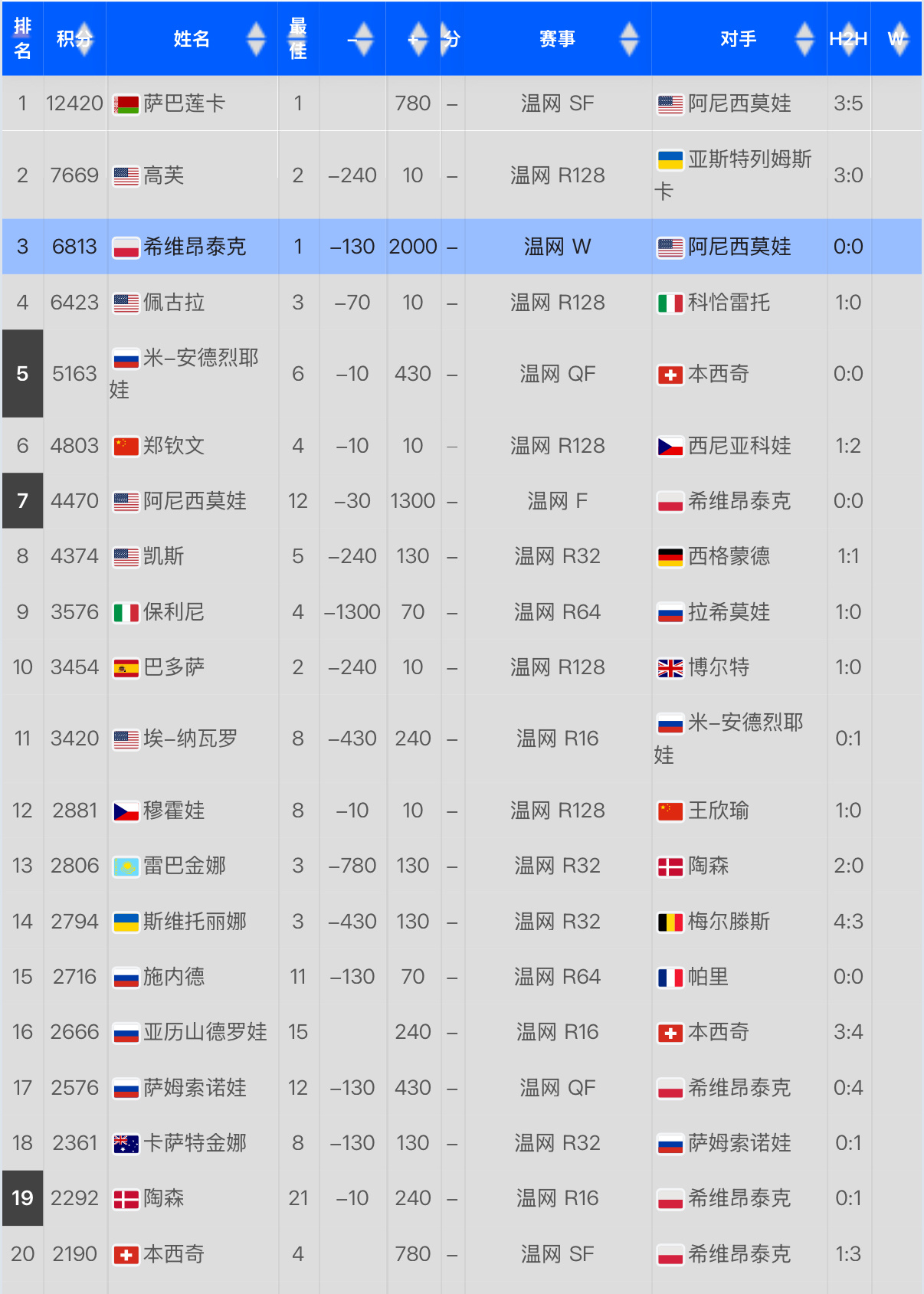
Task: Click China flag beside 郑钦文
Action: [126, 447]
